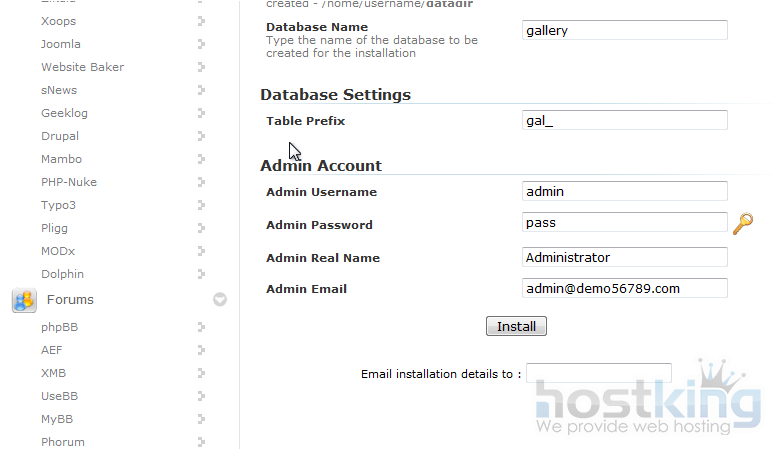Click the arrow icon beside MyBB

[x=202, y=419]
